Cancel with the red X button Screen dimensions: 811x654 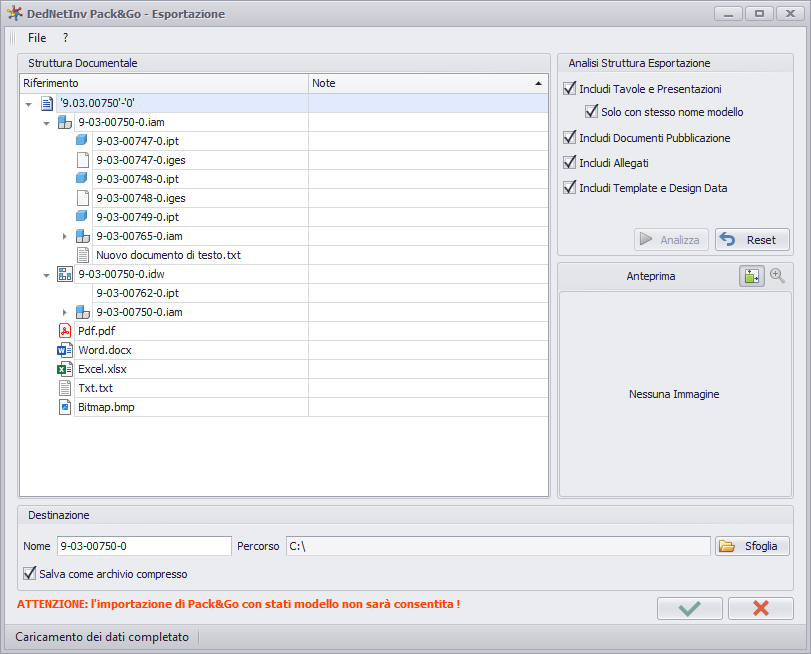[760, 608]
